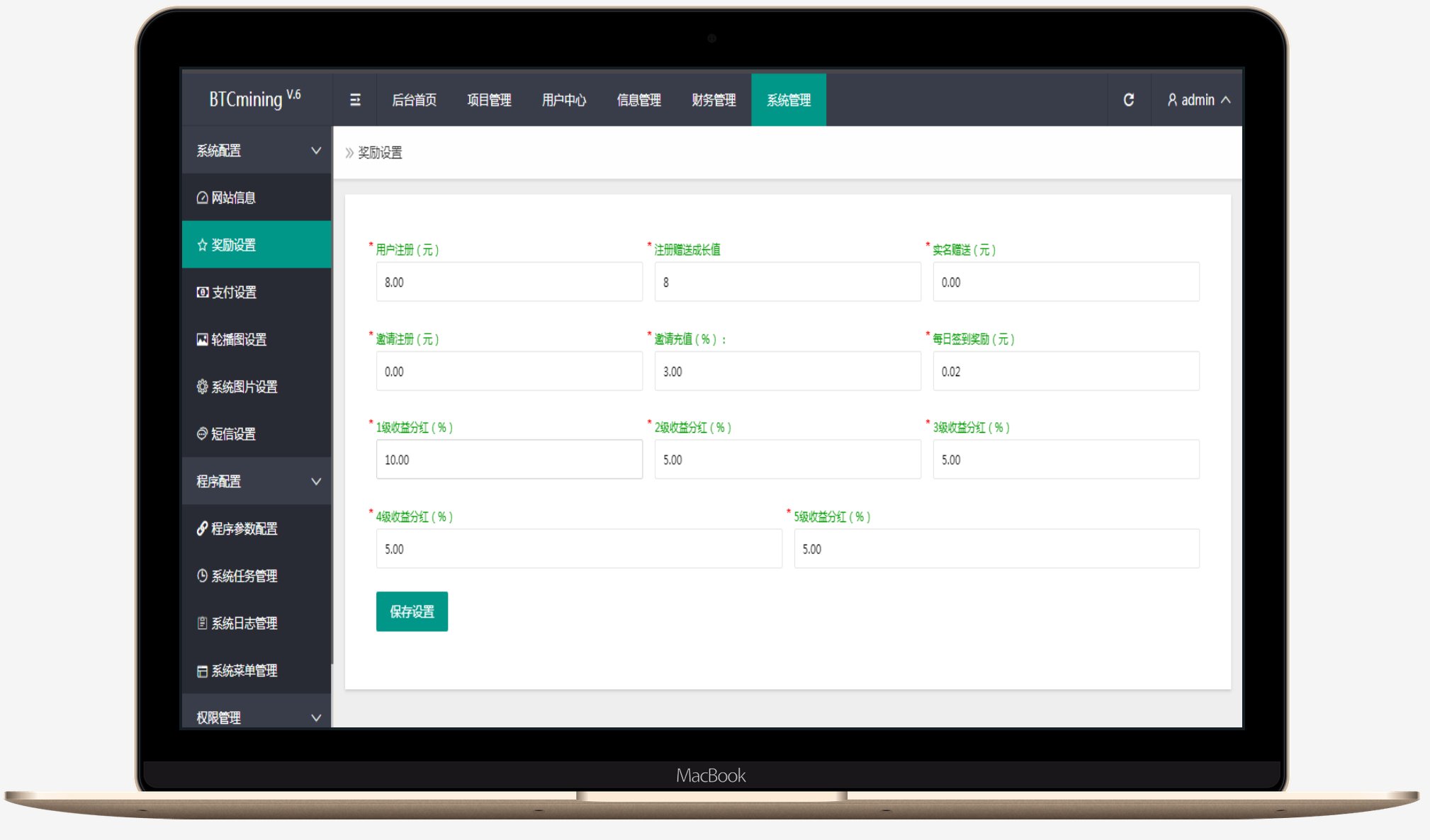Click the gear icon beside 系统图片设置
The height and width of the screenshot is (840, 1430).
(202, 387)
